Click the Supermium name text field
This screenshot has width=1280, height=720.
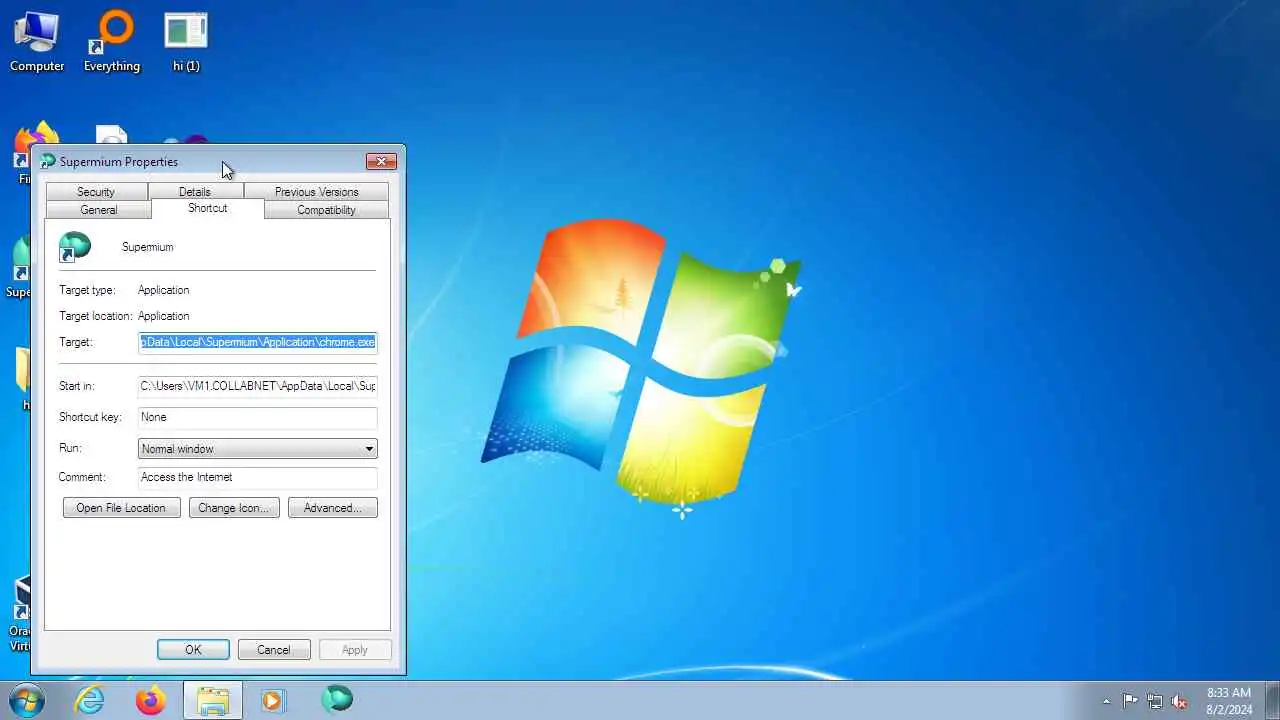point(148,247)
